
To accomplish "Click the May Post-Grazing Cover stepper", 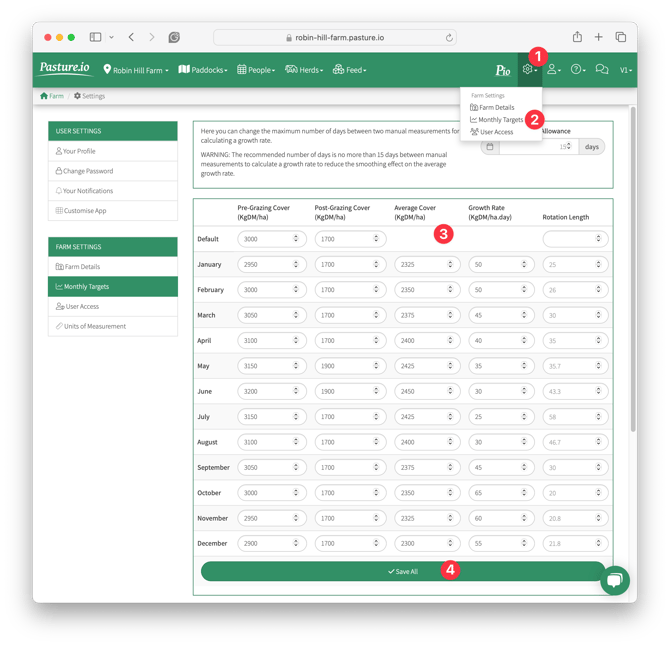I will [x=350, y=366].
